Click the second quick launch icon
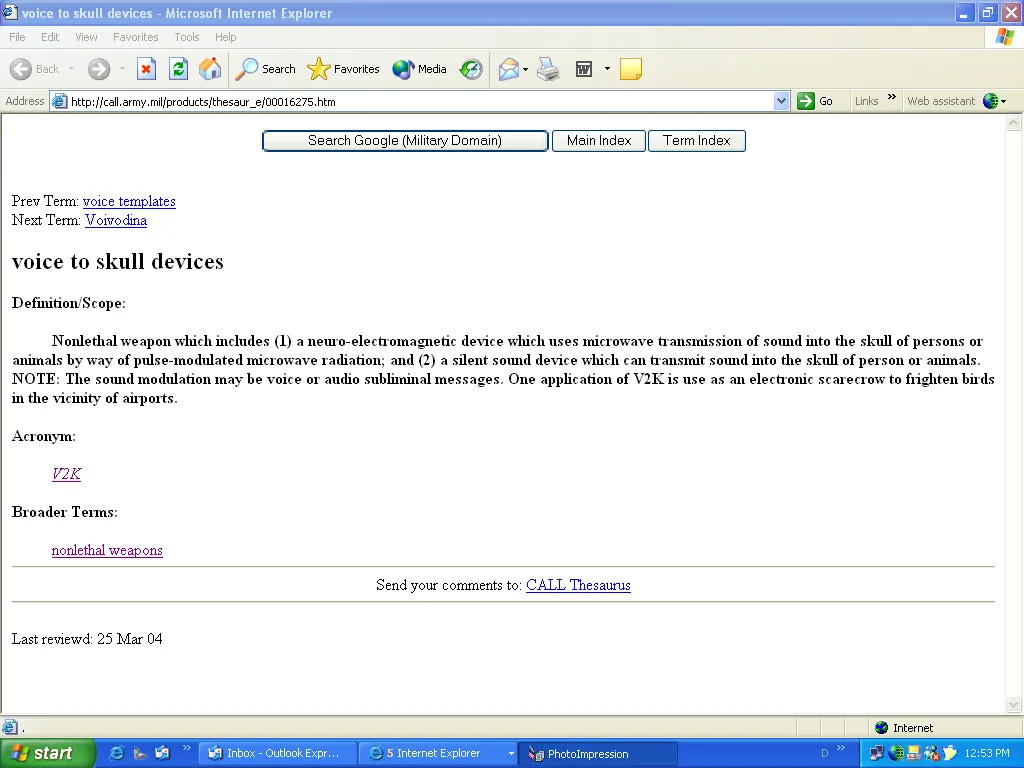The width and height of the screenshot is (1024, 768). coord(140,753)
